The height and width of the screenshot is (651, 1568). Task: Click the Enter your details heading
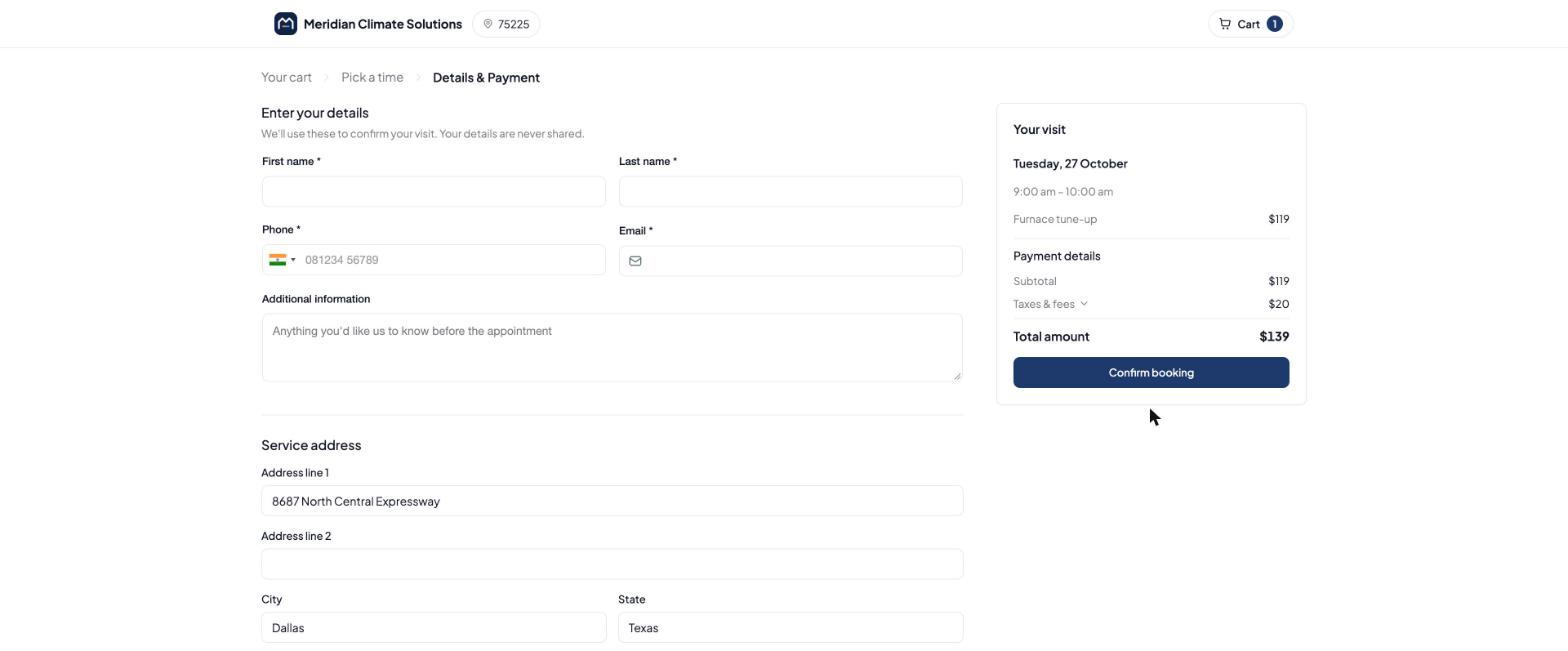315,113
